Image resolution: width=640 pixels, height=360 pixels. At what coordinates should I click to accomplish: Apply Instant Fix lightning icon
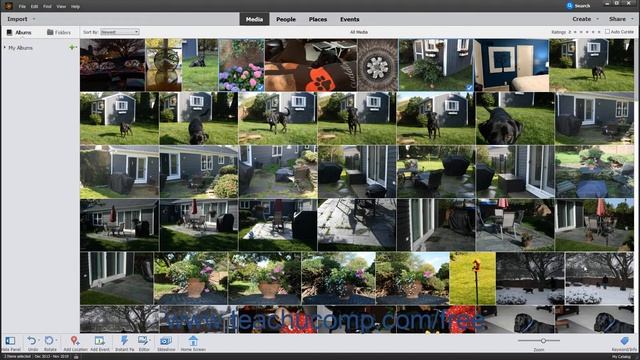click(124, 340)
